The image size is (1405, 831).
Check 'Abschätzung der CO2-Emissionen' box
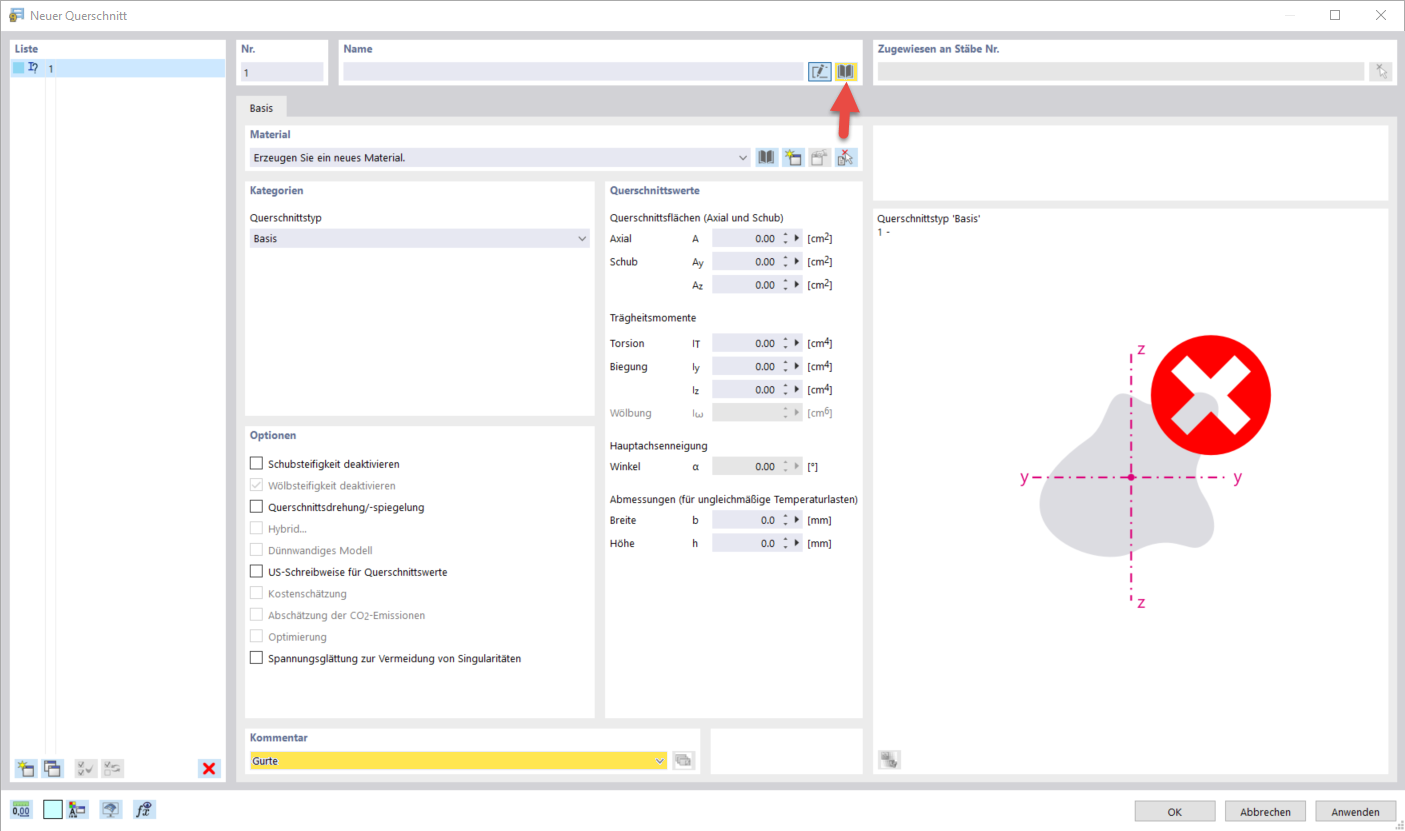(257, 615)
